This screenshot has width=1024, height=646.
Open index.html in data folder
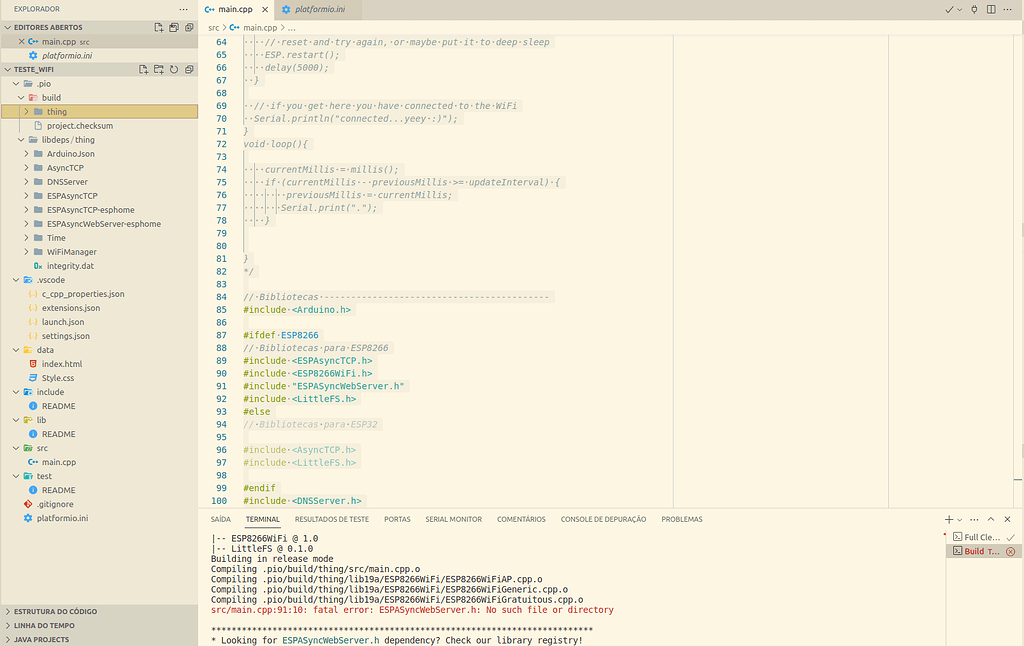99,364
